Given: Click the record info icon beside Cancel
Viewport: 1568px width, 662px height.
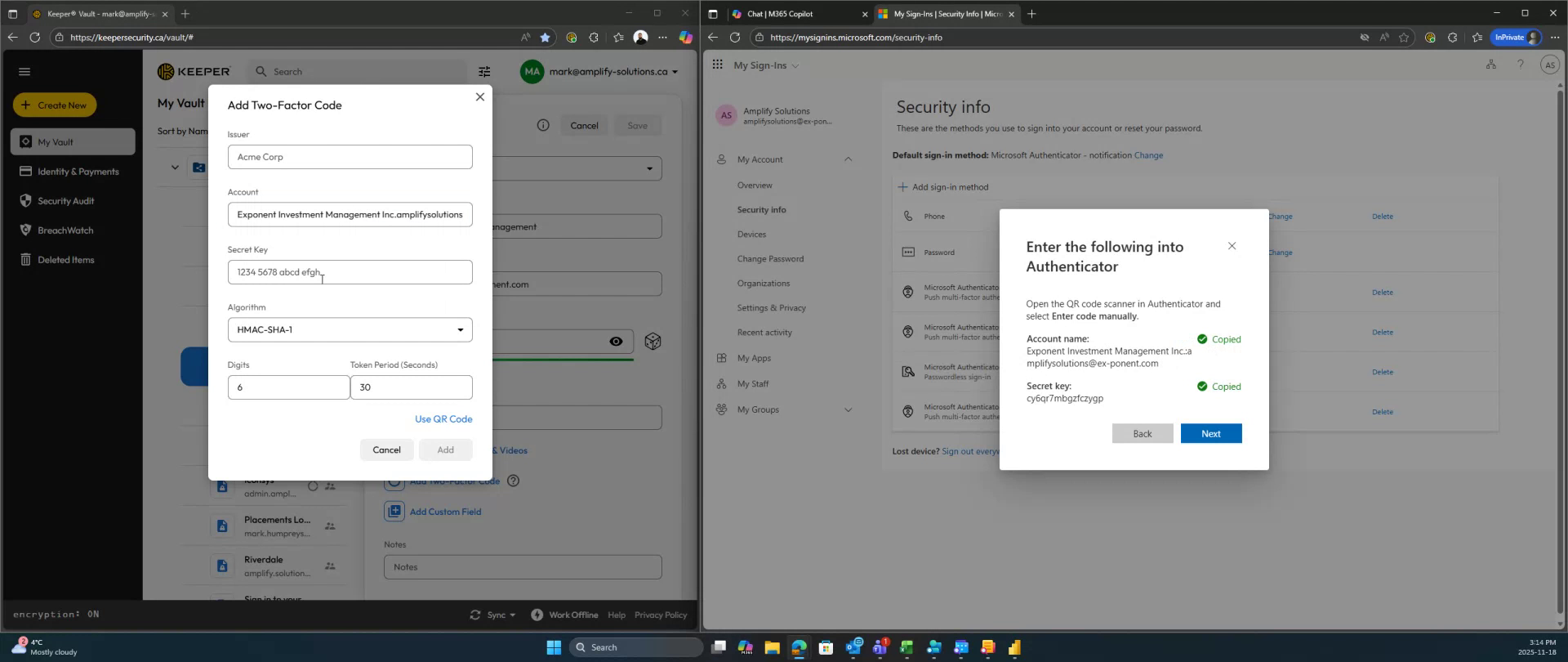Looking at the screenshot, I should pos(543,125).
